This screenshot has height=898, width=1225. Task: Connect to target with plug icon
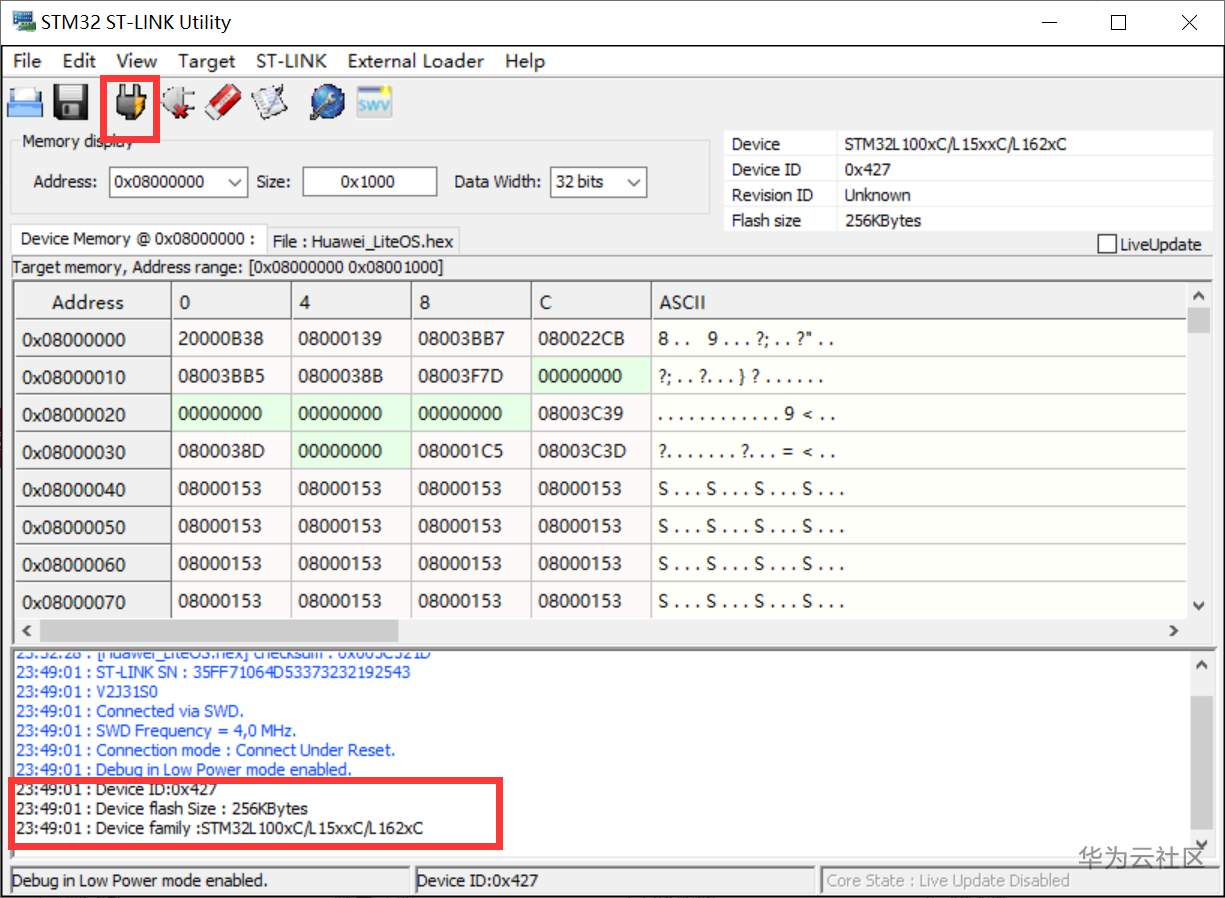coord(131,102)
